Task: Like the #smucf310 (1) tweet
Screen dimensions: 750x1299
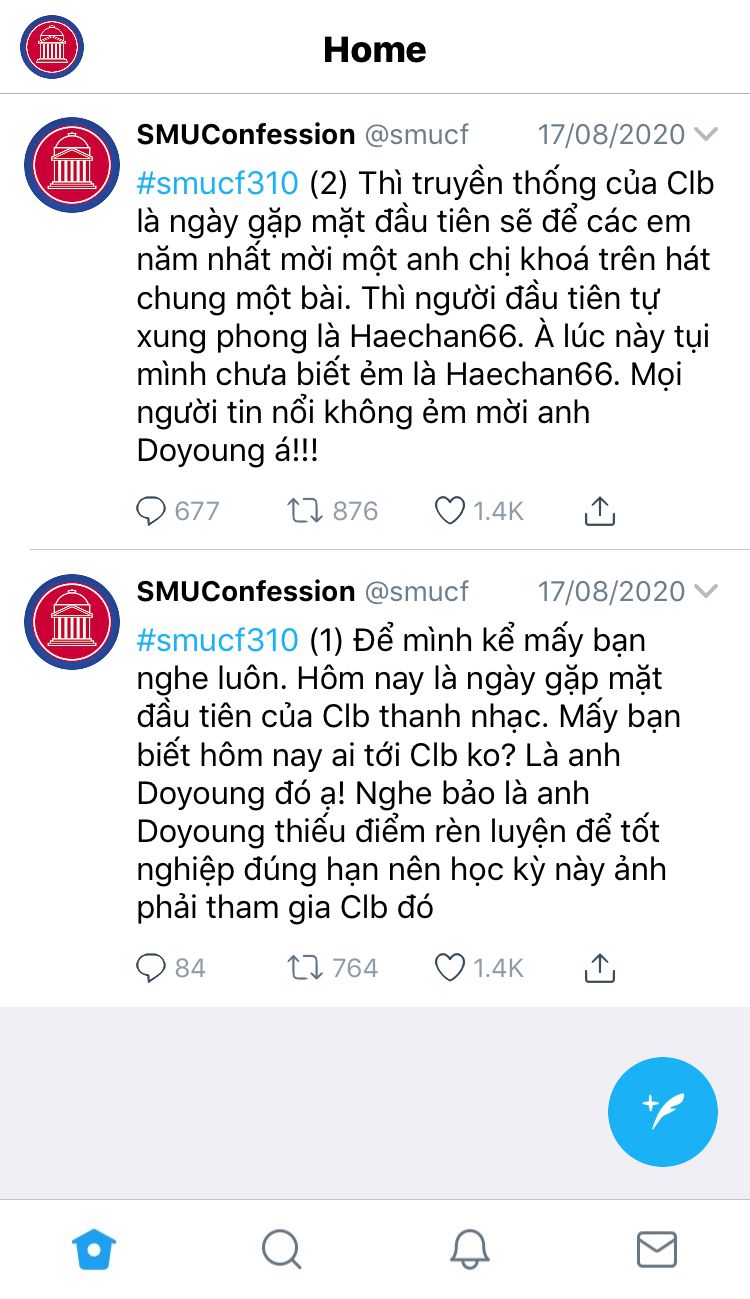Action: point(450,967)
